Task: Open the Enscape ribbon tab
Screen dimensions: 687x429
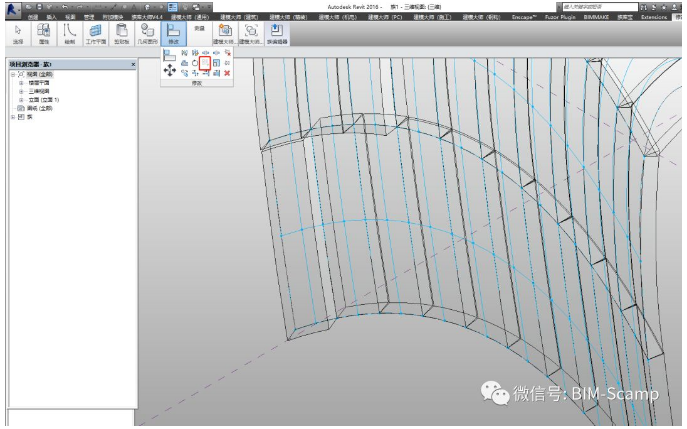Action: (x=524, y=17)
